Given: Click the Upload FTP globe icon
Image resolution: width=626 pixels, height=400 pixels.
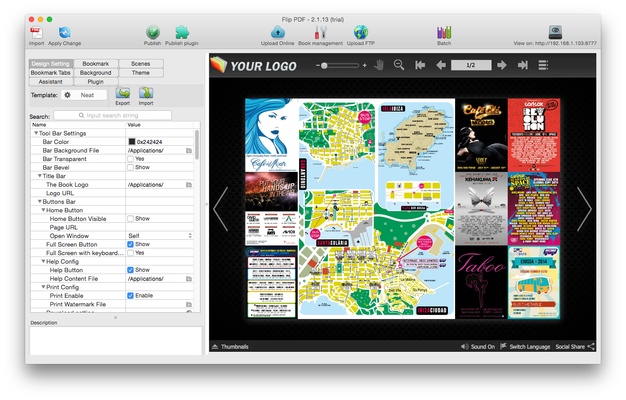Looking at the screenshot, I should point(361,33).
